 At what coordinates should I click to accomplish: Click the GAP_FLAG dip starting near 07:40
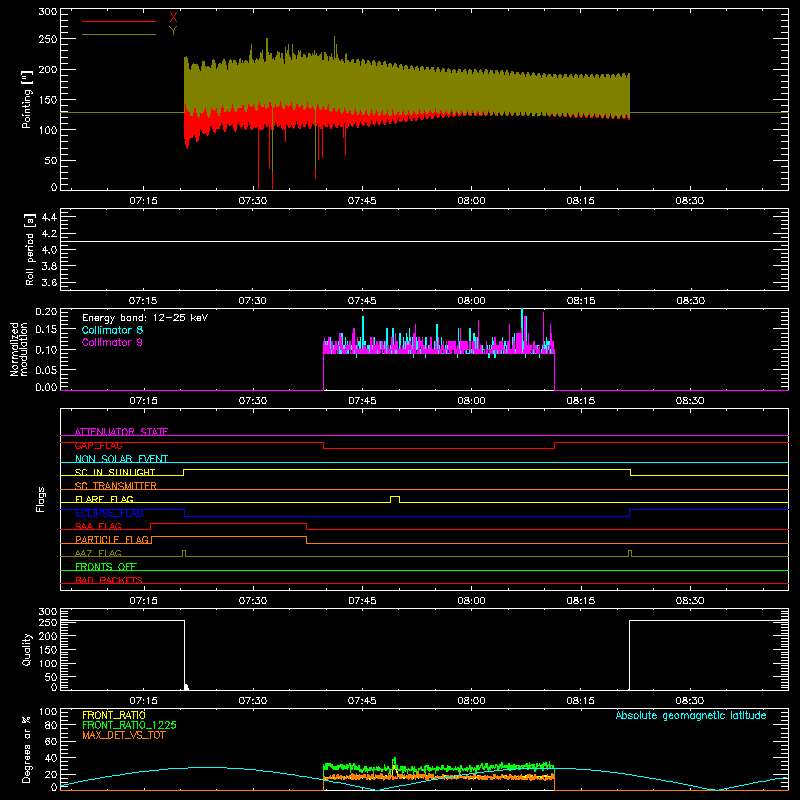pyautogui.click(x=439, y=448)
